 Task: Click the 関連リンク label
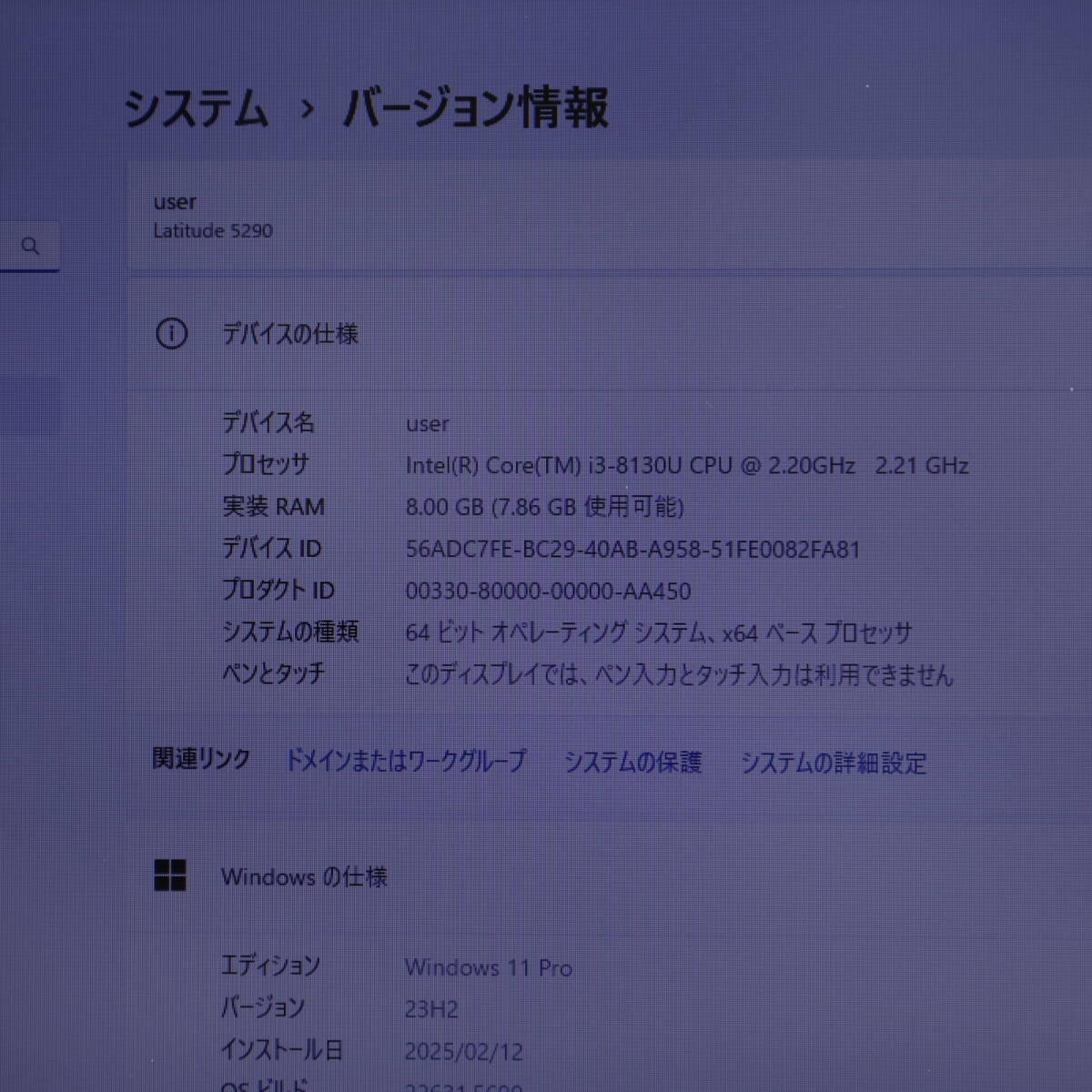click(201, 759)
